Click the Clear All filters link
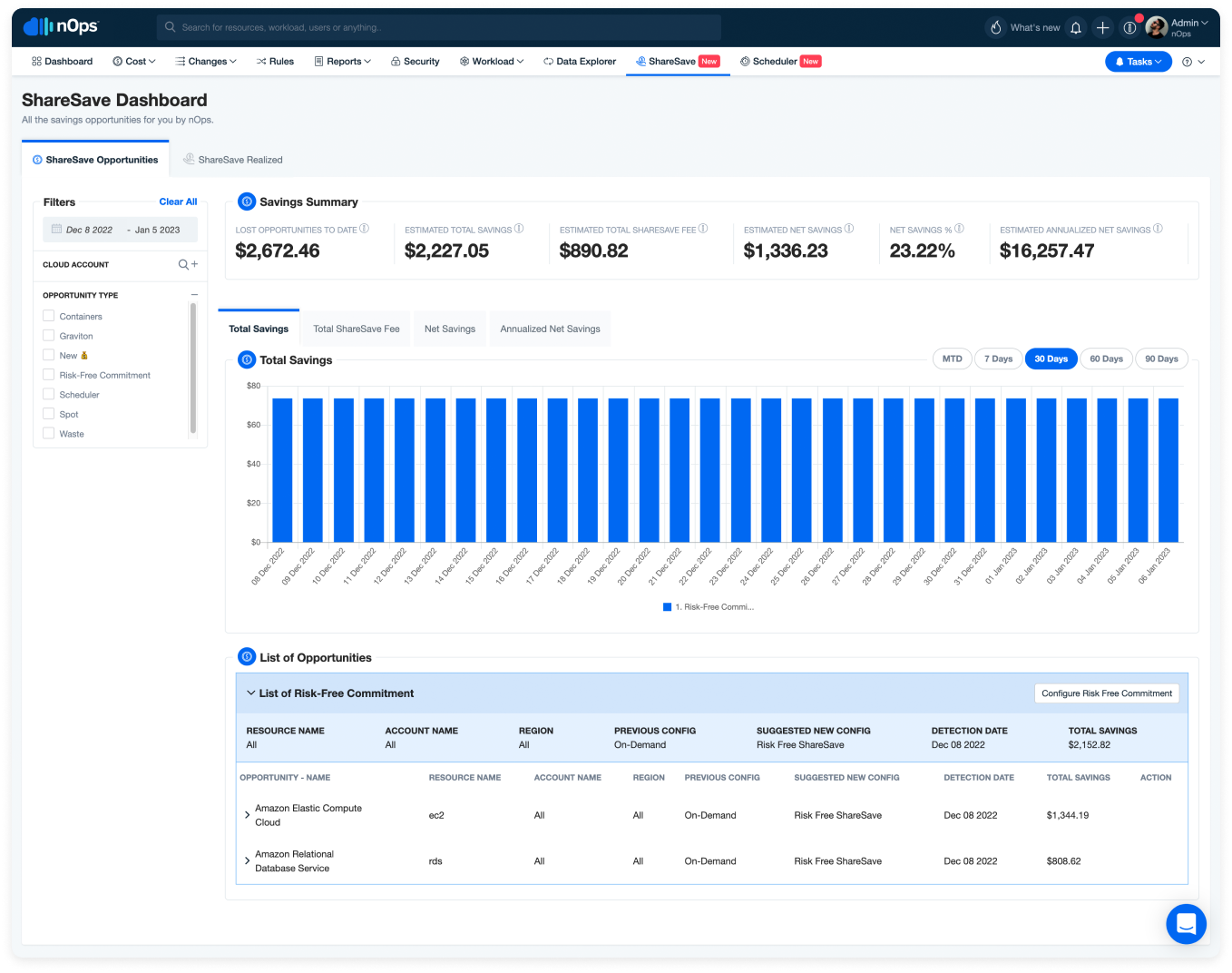 [x=178, y=201]
